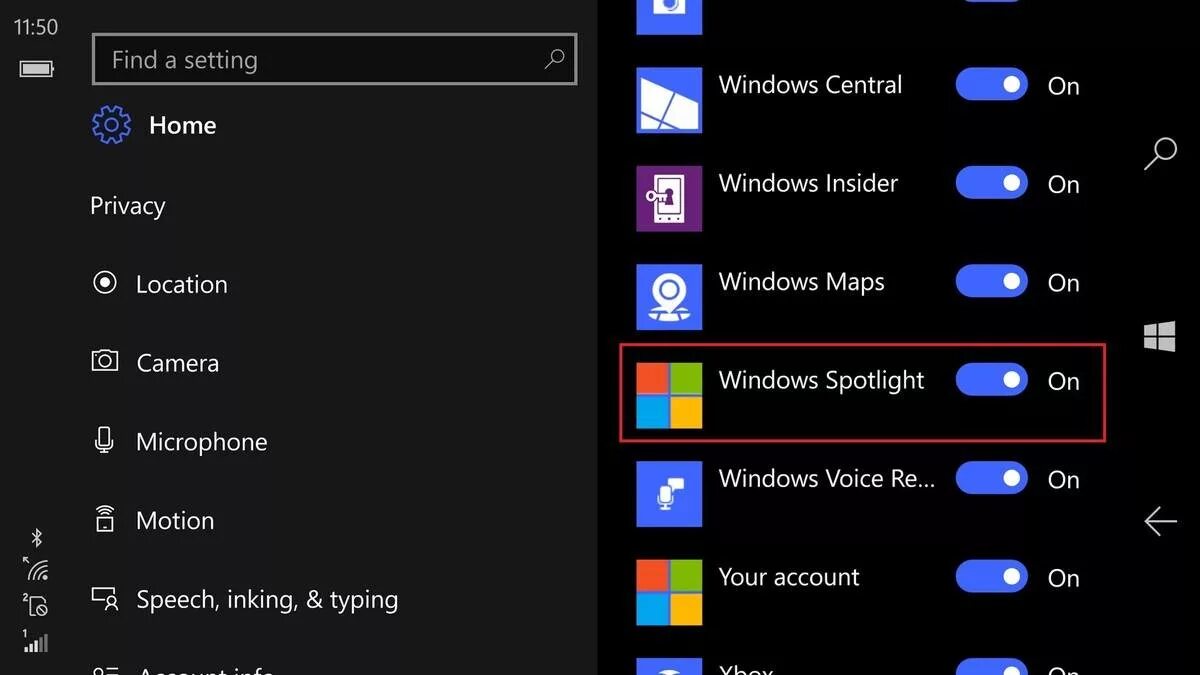Turn off the Windows Central toggle
Image resolution: width=1200 pixels, height=675 pixels.
pyautogui.click(x=992, y=85)
